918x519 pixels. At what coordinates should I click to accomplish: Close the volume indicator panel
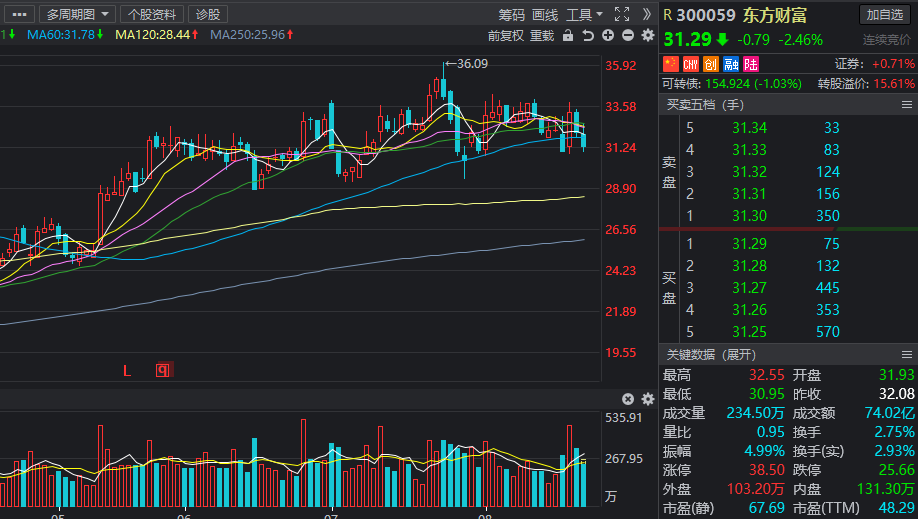[628, 399]
